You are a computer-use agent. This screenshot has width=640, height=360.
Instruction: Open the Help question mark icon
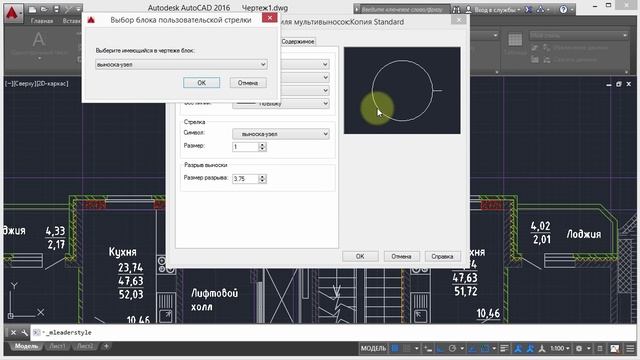click(563, 9)
